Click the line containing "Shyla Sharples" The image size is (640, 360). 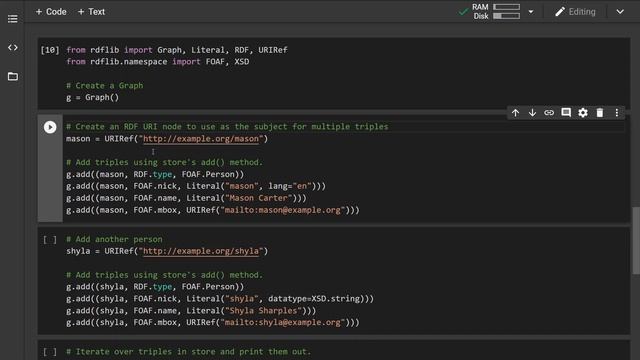click(191, 311)
